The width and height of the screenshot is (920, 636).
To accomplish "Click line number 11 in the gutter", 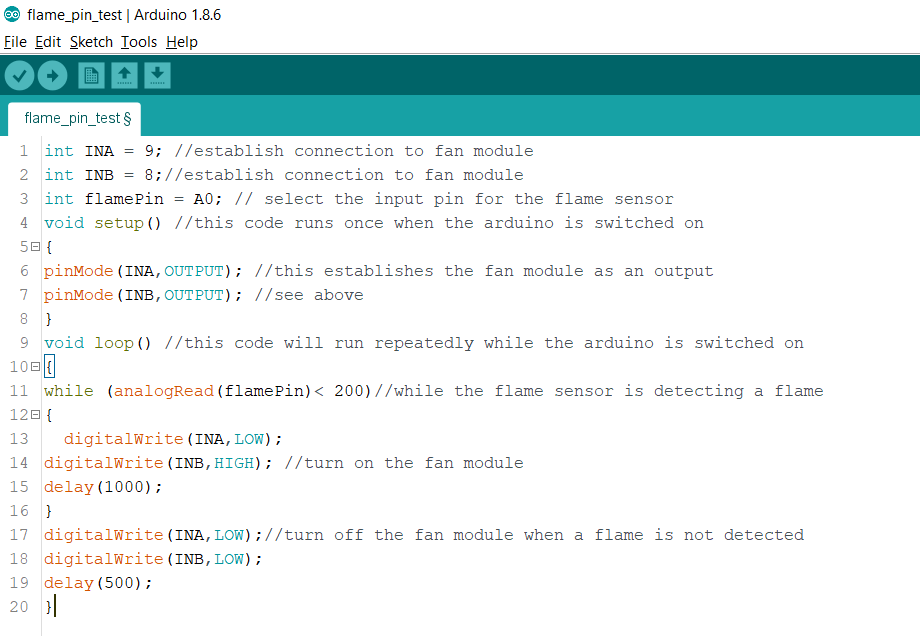I will point(18,391).
